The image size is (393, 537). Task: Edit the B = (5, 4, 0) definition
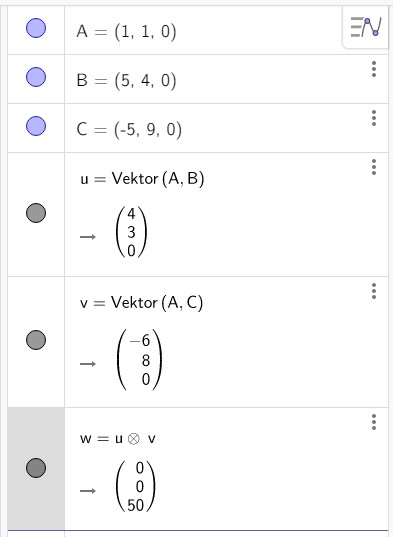pyautogui.click(x=126, y=81)
